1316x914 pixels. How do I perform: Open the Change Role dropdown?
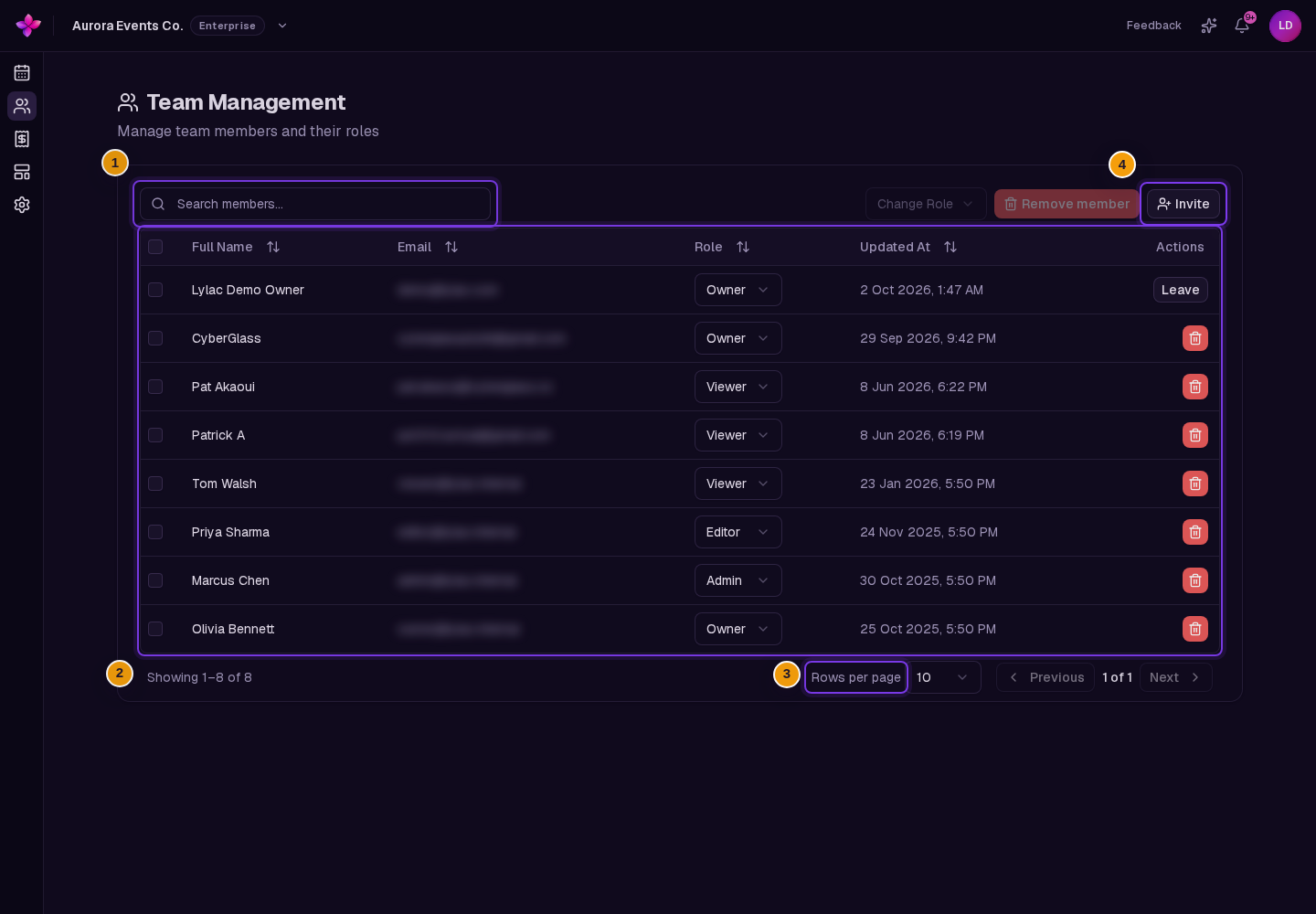click(926, 204)
